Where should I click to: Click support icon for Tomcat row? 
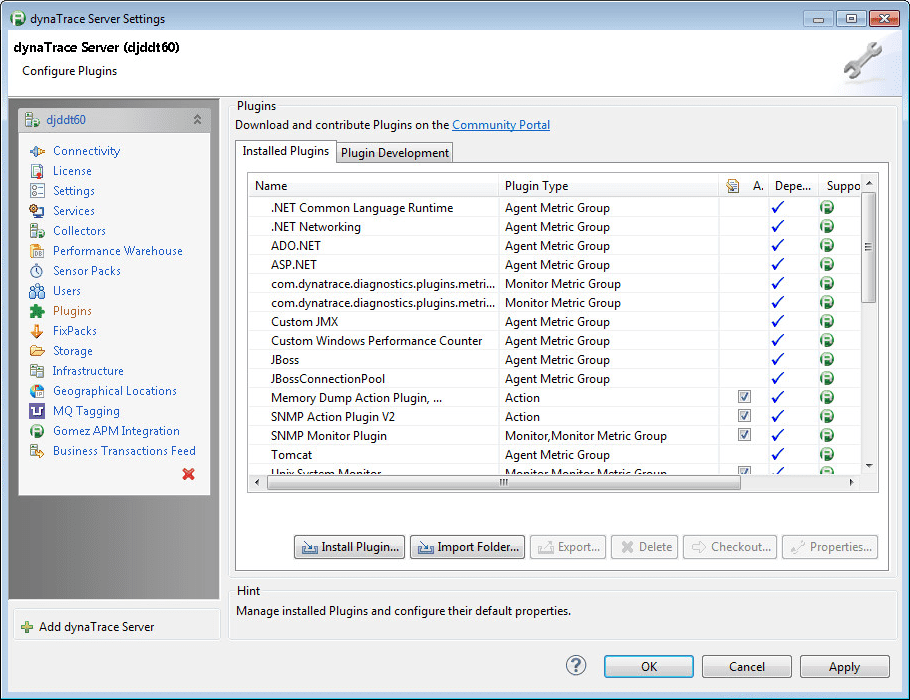(x=827, y=454)
